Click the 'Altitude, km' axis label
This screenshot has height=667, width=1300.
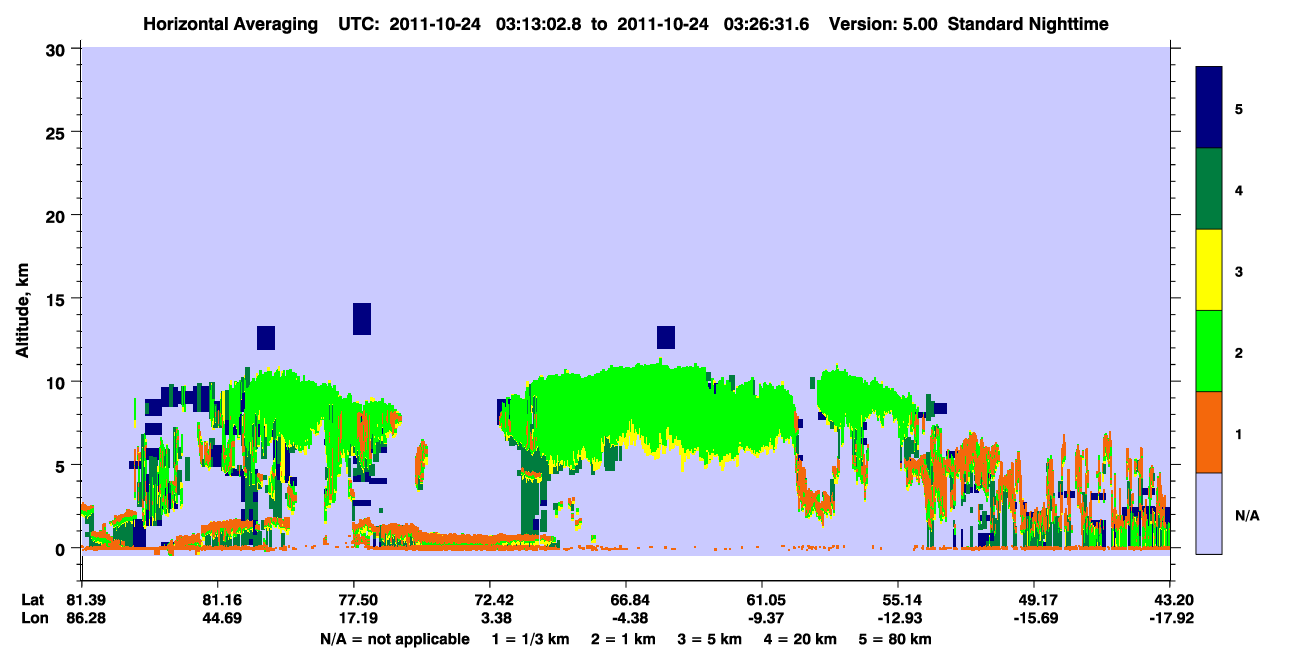(22, 308)
